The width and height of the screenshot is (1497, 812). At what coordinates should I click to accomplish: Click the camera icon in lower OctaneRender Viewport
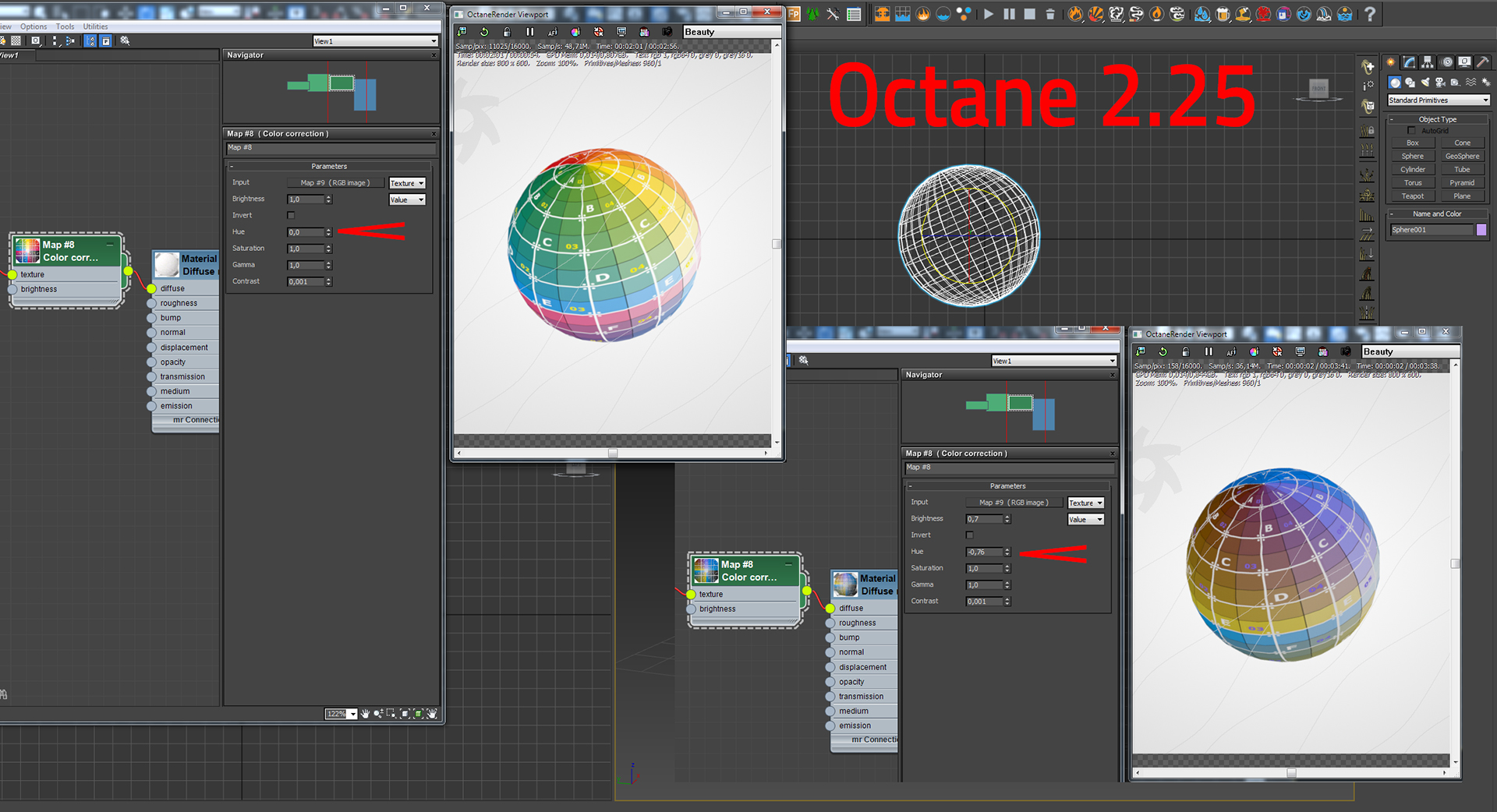[1346, 351]
